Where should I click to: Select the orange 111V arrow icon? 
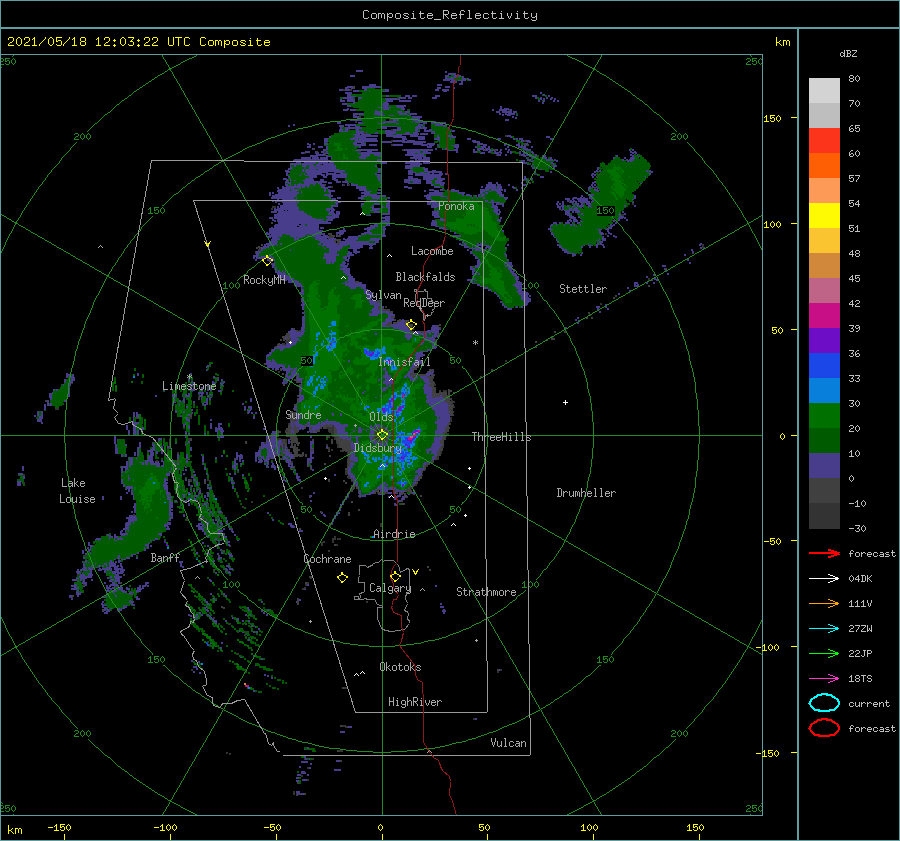click(824, 603)
